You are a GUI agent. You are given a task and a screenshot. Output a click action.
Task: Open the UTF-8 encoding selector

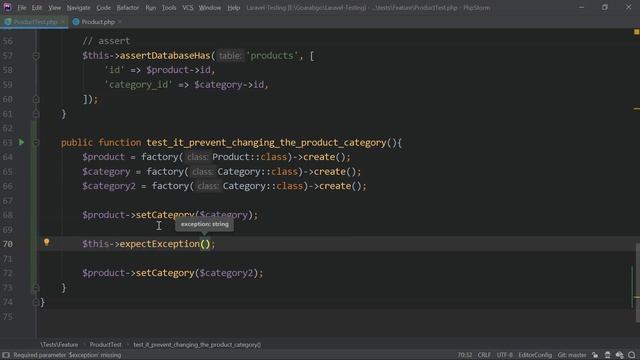(x=504, y=355)
